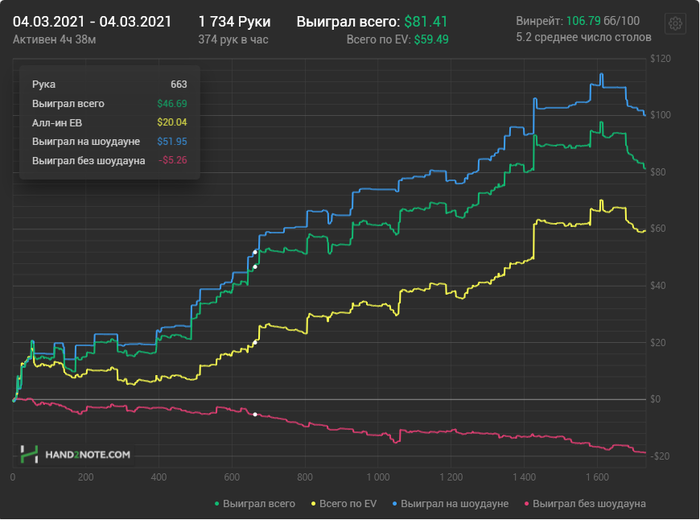Click the tooltip non-showdown value -$5.26
The image size is (700, 520).
pos(173,160)
